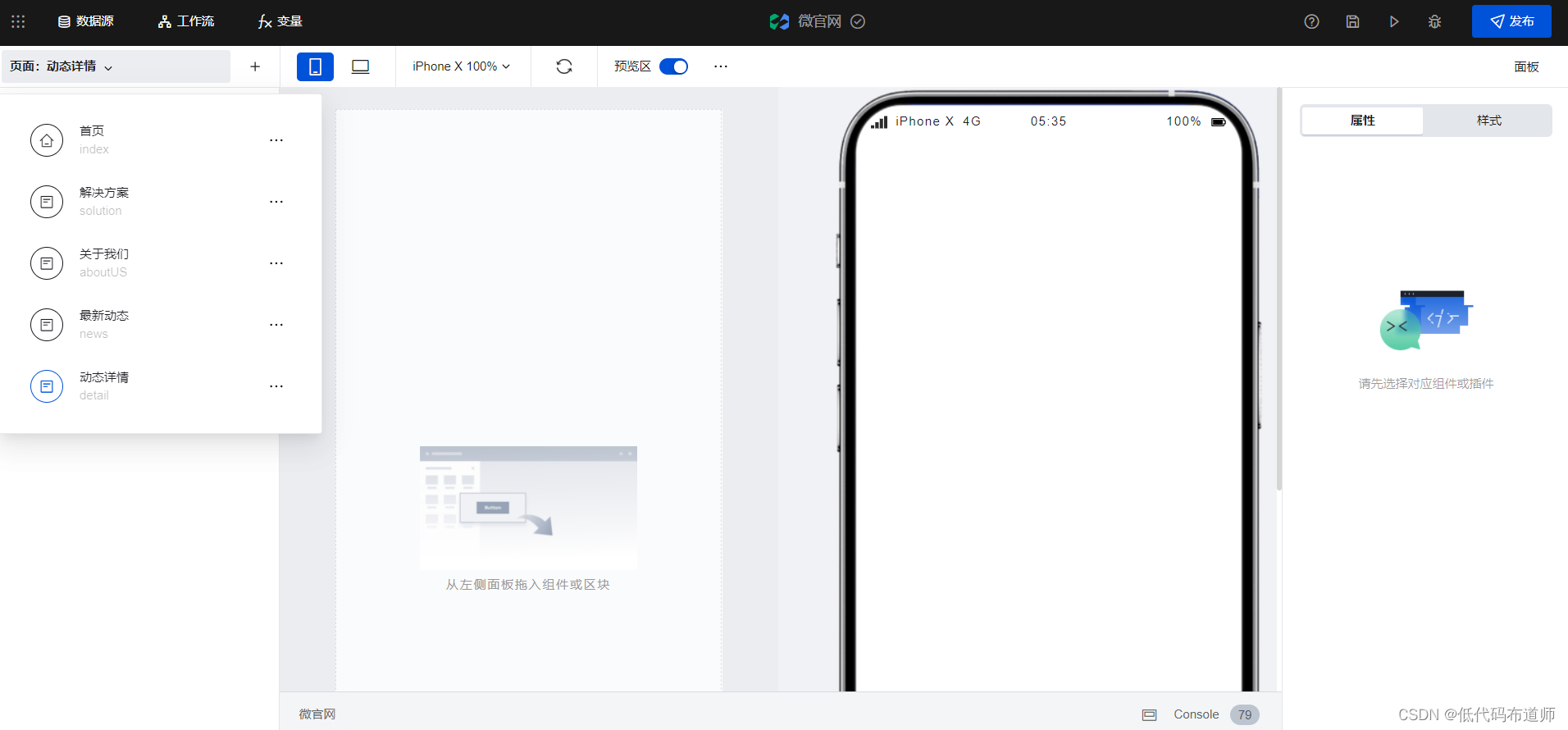Open more options for 最新动态 page
The height and width of the screenshot is (730, 1568).
click(x=276, y=325)
